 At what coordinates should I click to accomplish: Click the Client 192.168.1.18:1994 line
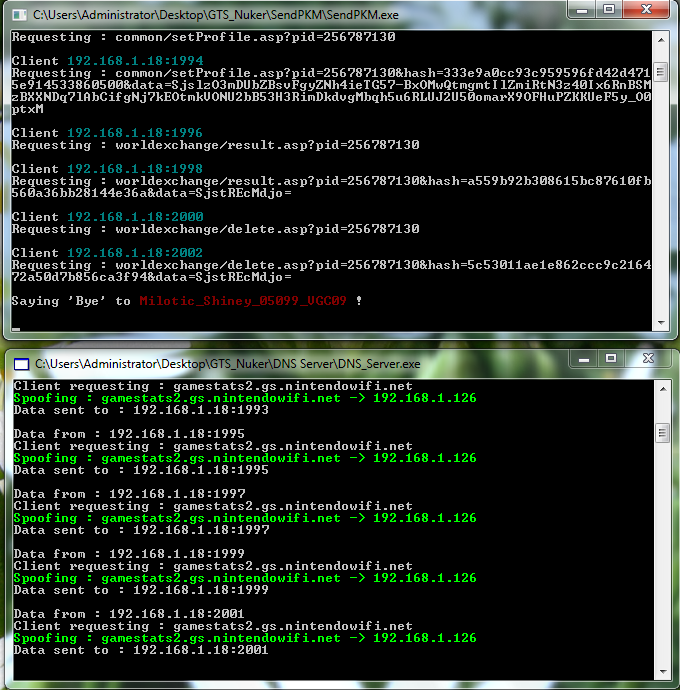point(107,61)
